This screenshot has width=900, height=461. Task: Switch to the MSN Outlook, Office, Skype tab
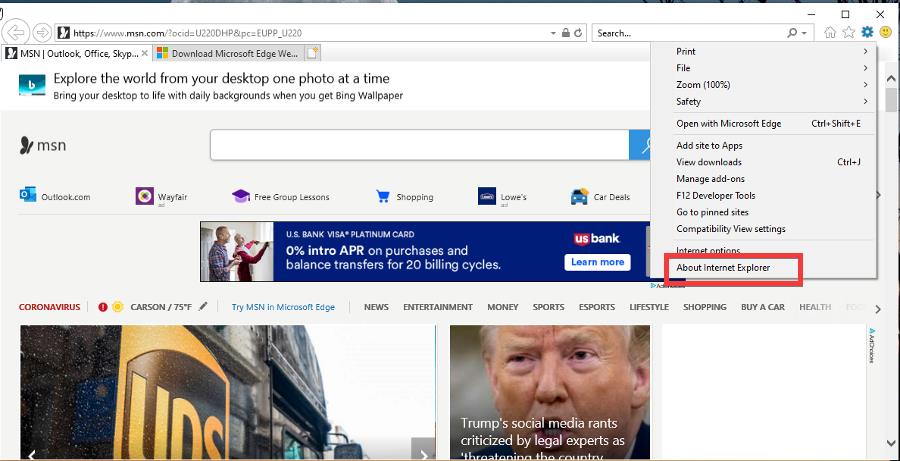click(x=76, y=53)
